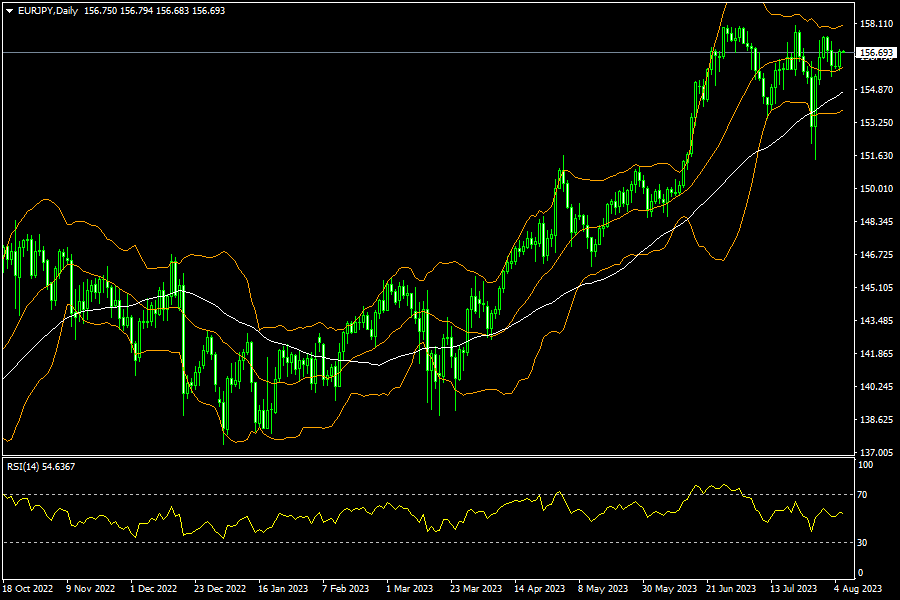This screenshot has width=900, height=600.
Task: Click the OHLC values 156.750 156.794 156.683 156.693
Action: [x=154, y=11]
